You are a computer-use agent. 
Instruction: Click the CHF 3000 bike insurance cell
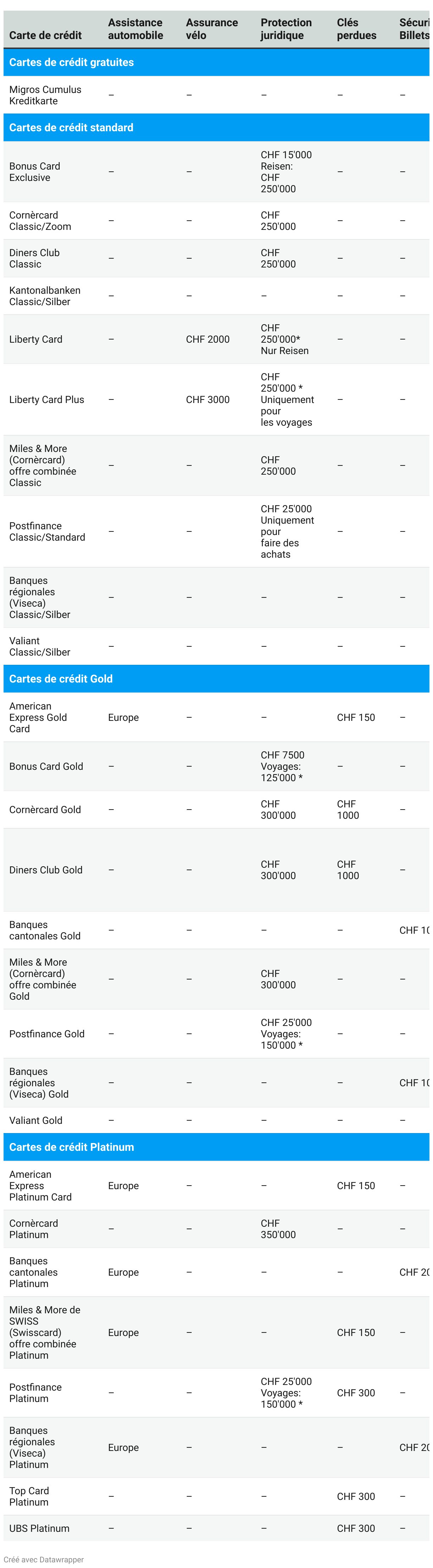pos(208,399)
